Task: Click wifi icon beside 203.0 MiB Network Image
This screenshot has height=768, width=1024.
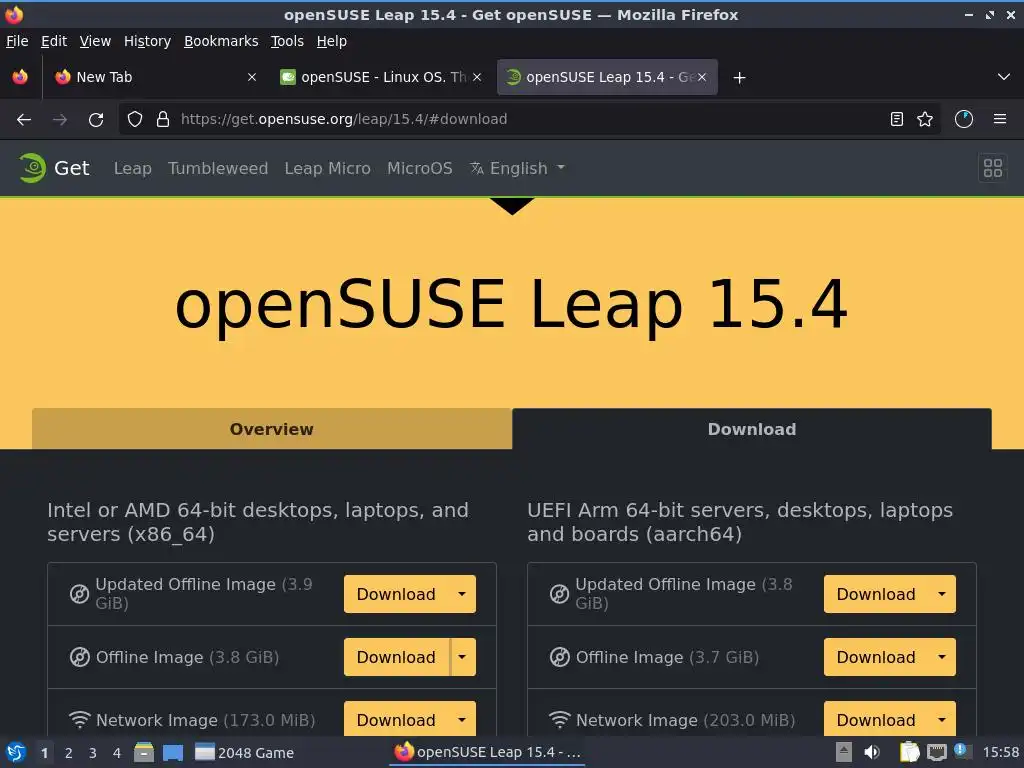Action: 560,720
